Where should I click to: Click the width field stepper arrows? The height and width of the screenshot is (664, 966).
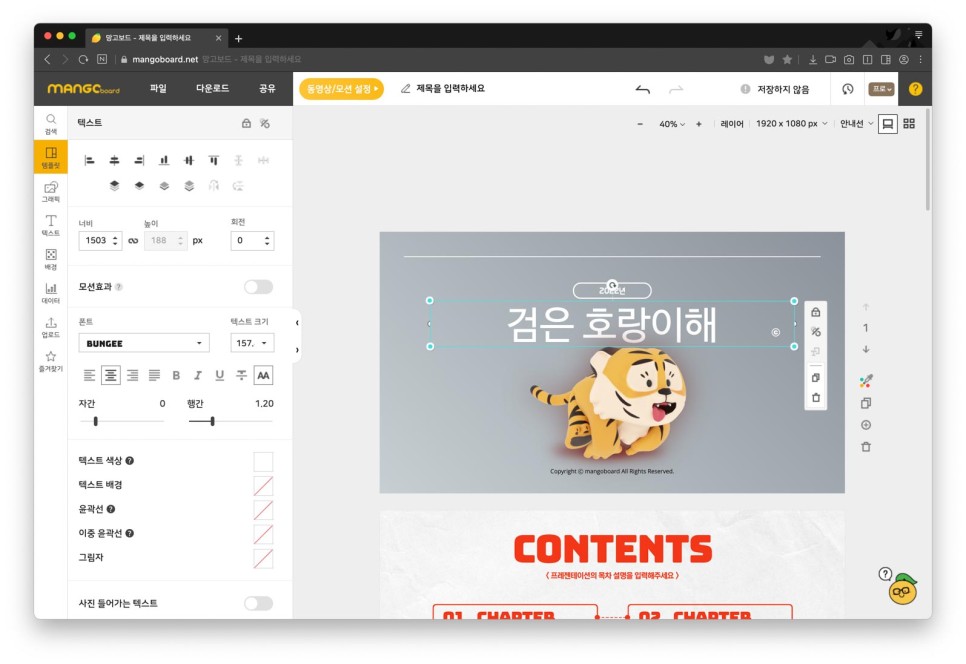115,241
